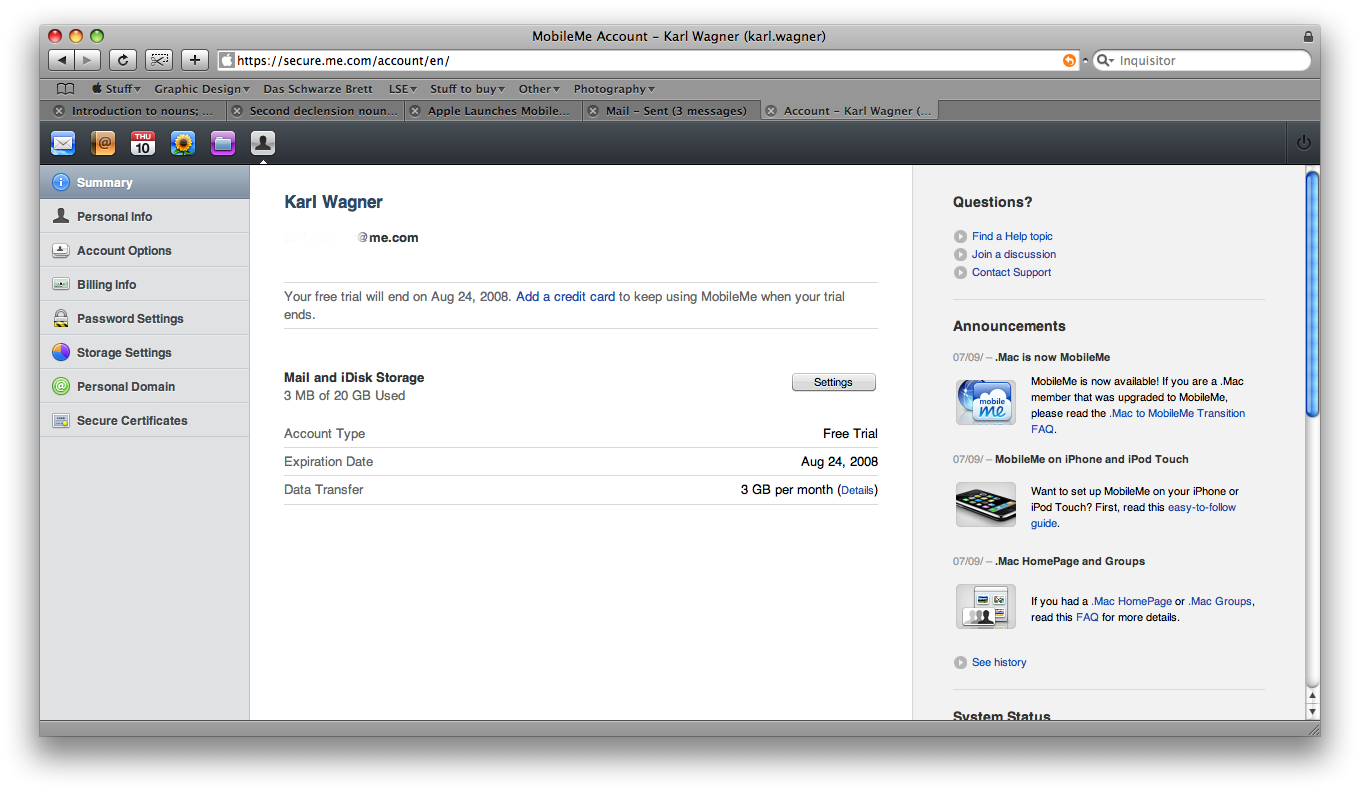Screen dimensions: 1360x791
Task: Open the bookmarks book icon
Action: pos(65,89)
